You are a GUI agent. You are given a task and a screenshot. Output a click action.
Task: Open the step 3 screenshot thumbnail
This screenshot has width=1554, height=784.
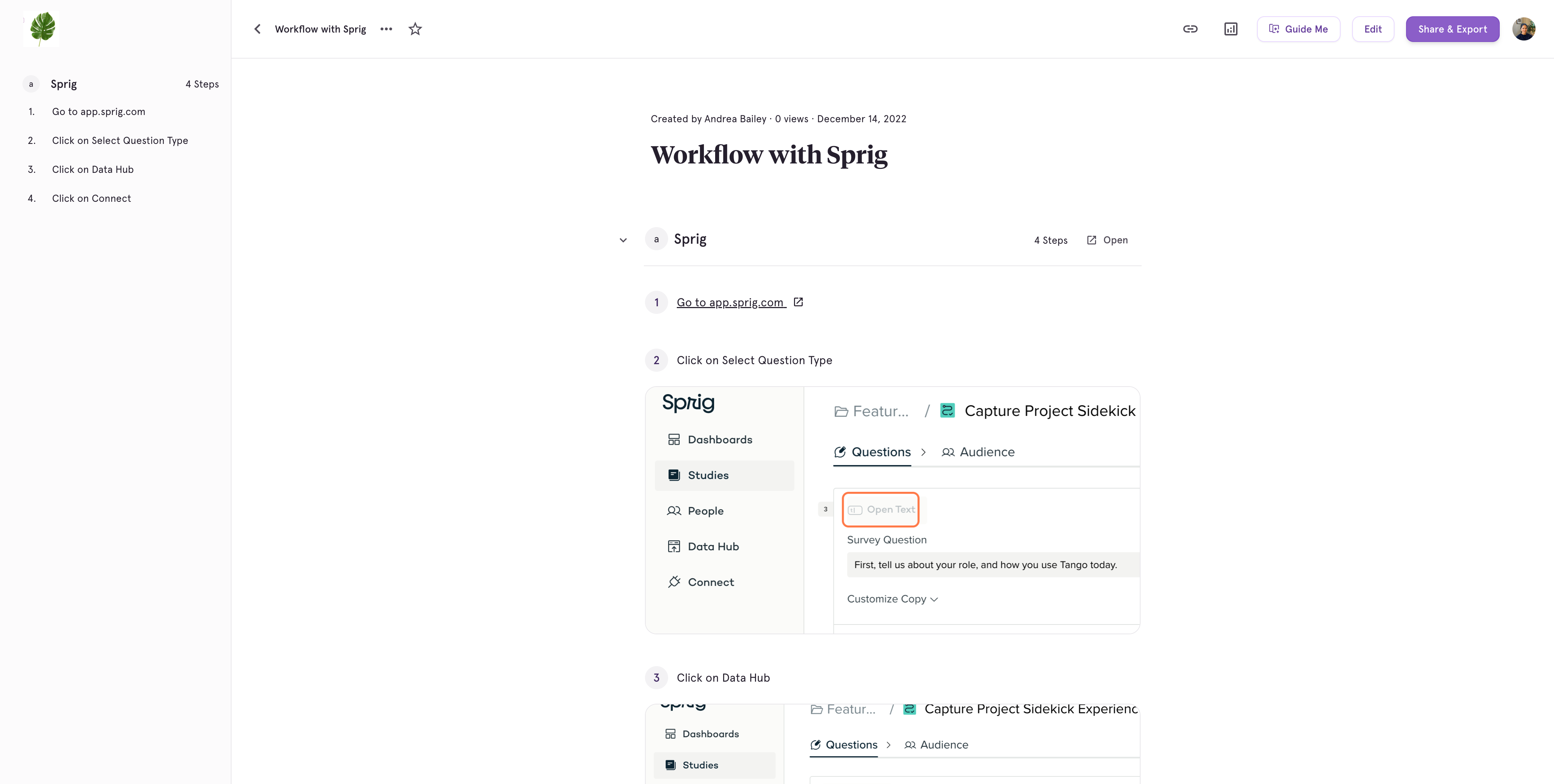pos(892,743)
